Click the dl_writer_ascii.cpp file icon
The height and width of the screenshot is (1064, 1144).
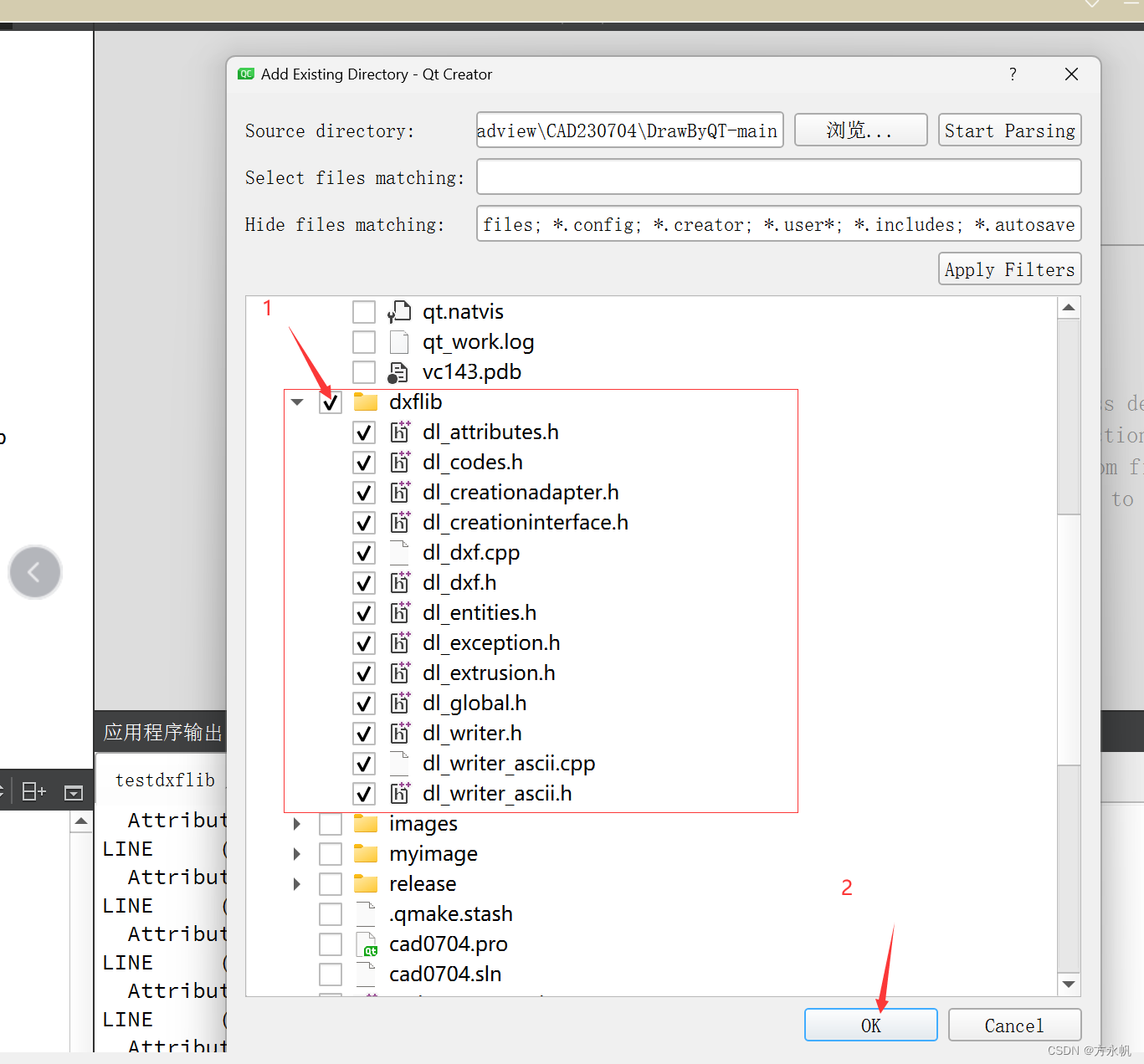click(399, 764)
